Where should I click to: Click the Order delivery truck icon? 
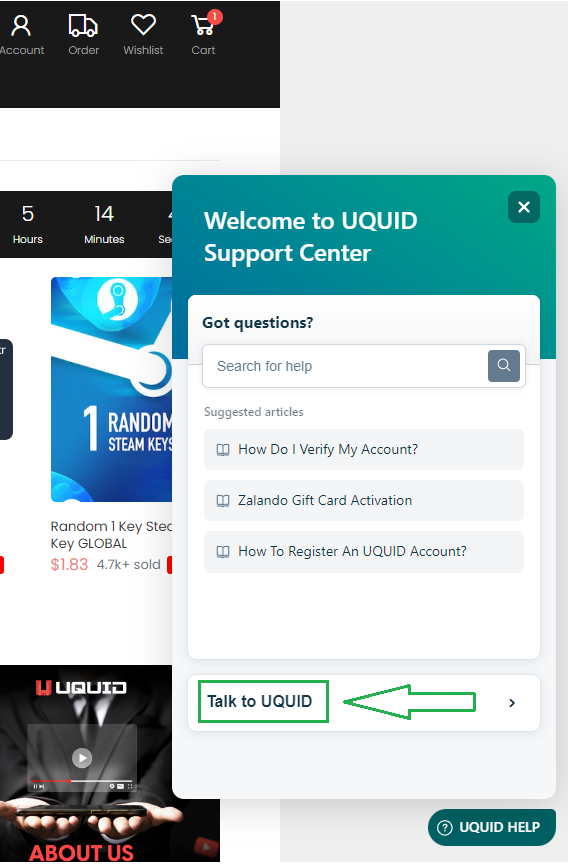click(x=83, y=25)
